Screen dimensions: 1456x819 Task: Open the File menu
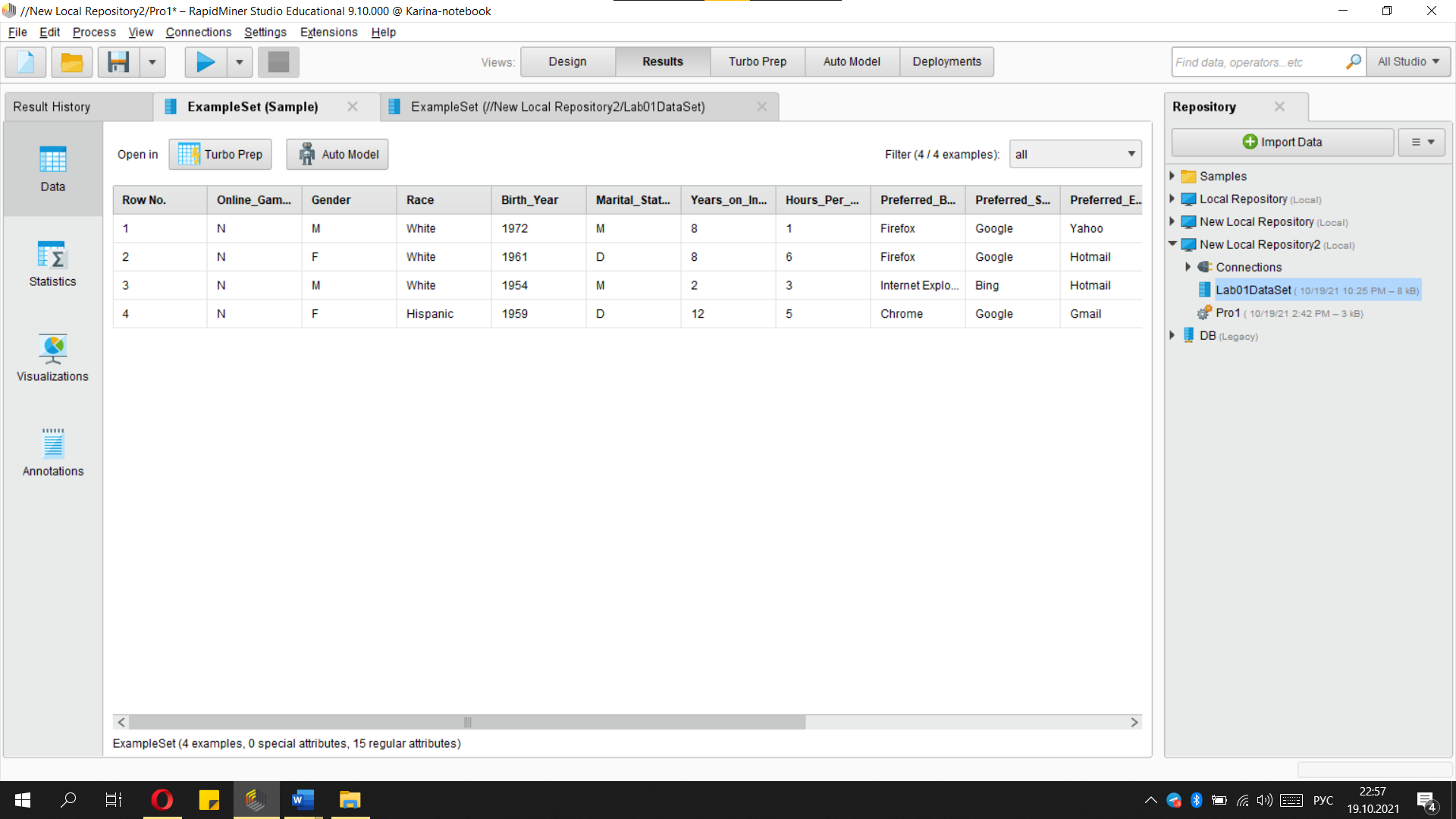coord(17,32)
